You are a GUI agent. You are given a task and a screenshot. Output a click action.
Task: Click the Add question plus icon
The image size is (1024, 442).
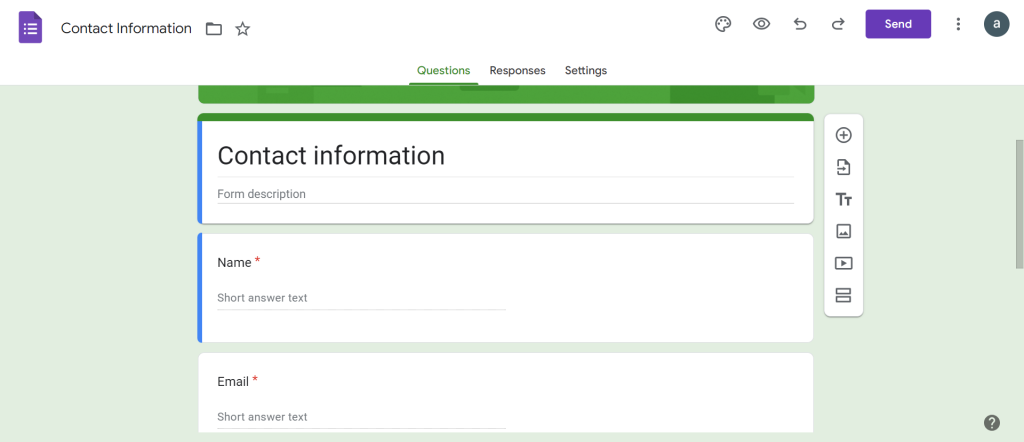coord(843,135)
